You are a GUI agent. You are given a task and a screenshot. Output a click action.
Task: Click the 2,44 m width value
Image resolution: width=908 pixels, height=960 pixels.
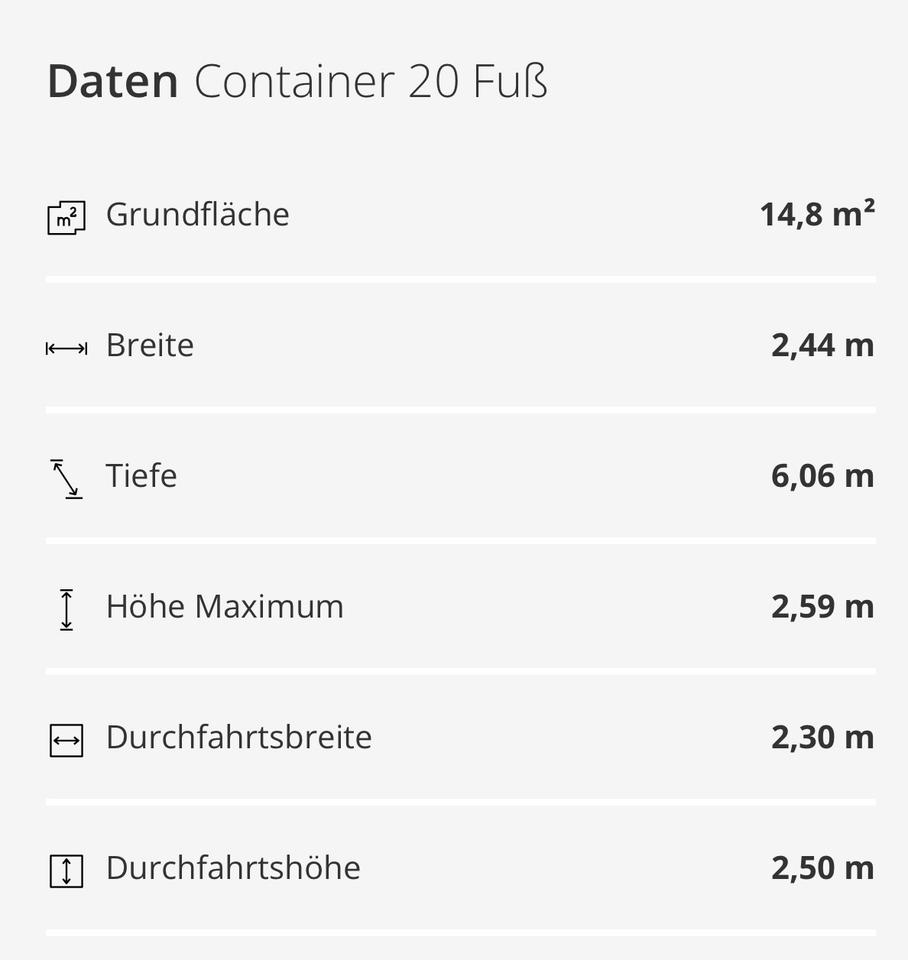tap(822, 345)
